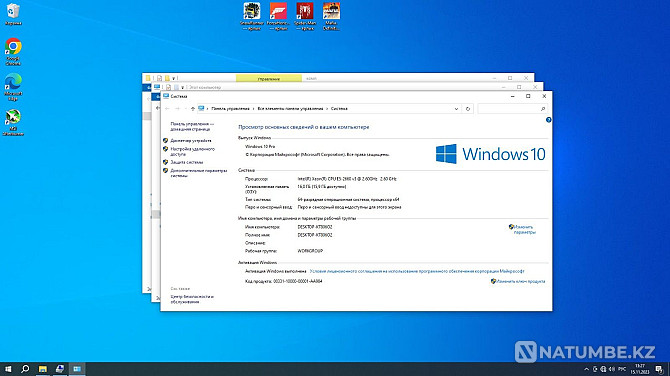670x376 pixels.
Task: Maximize the Система window
Action: coord(528,96)
